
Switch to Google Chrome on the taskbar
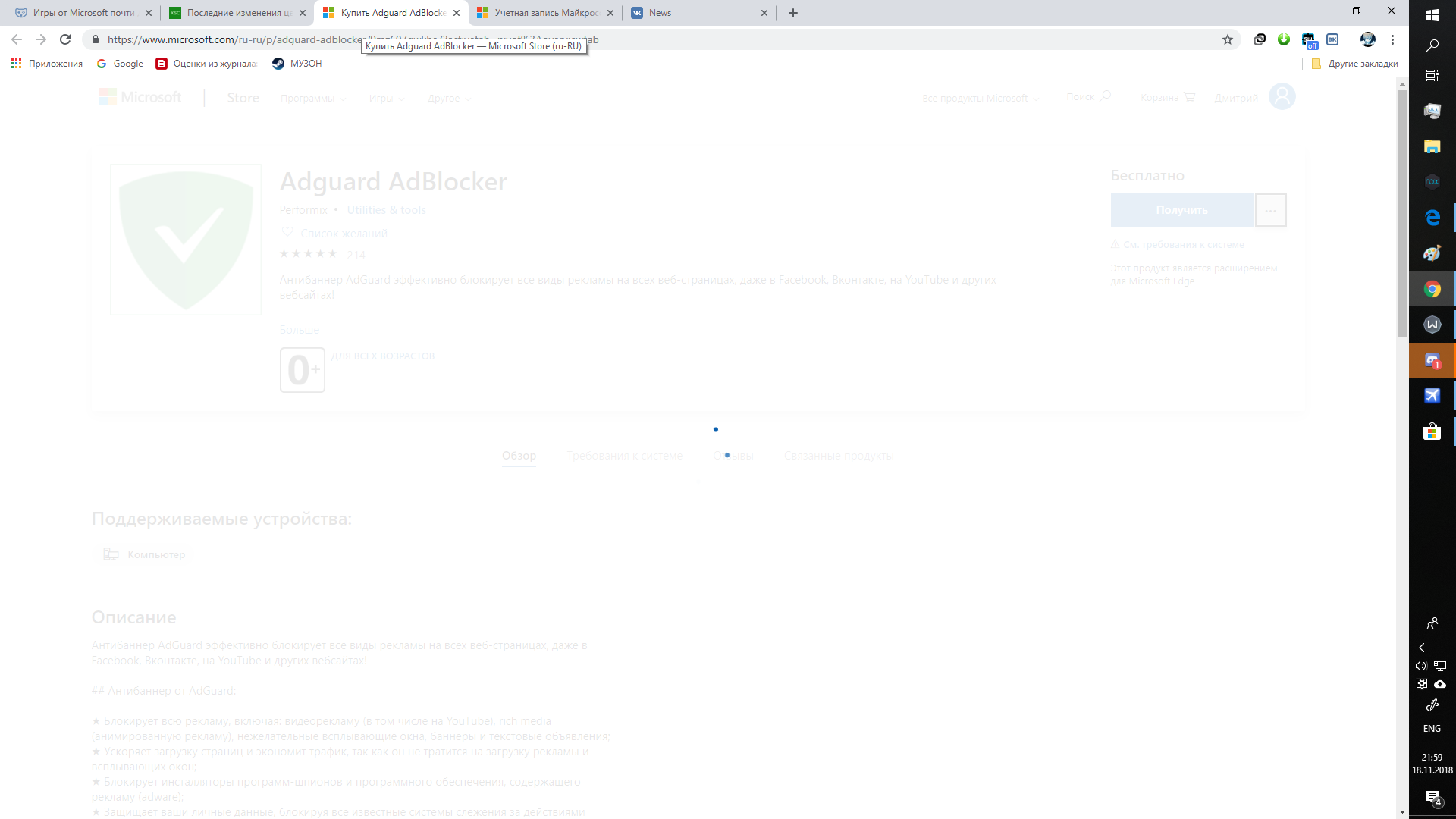pos(1432,289)
